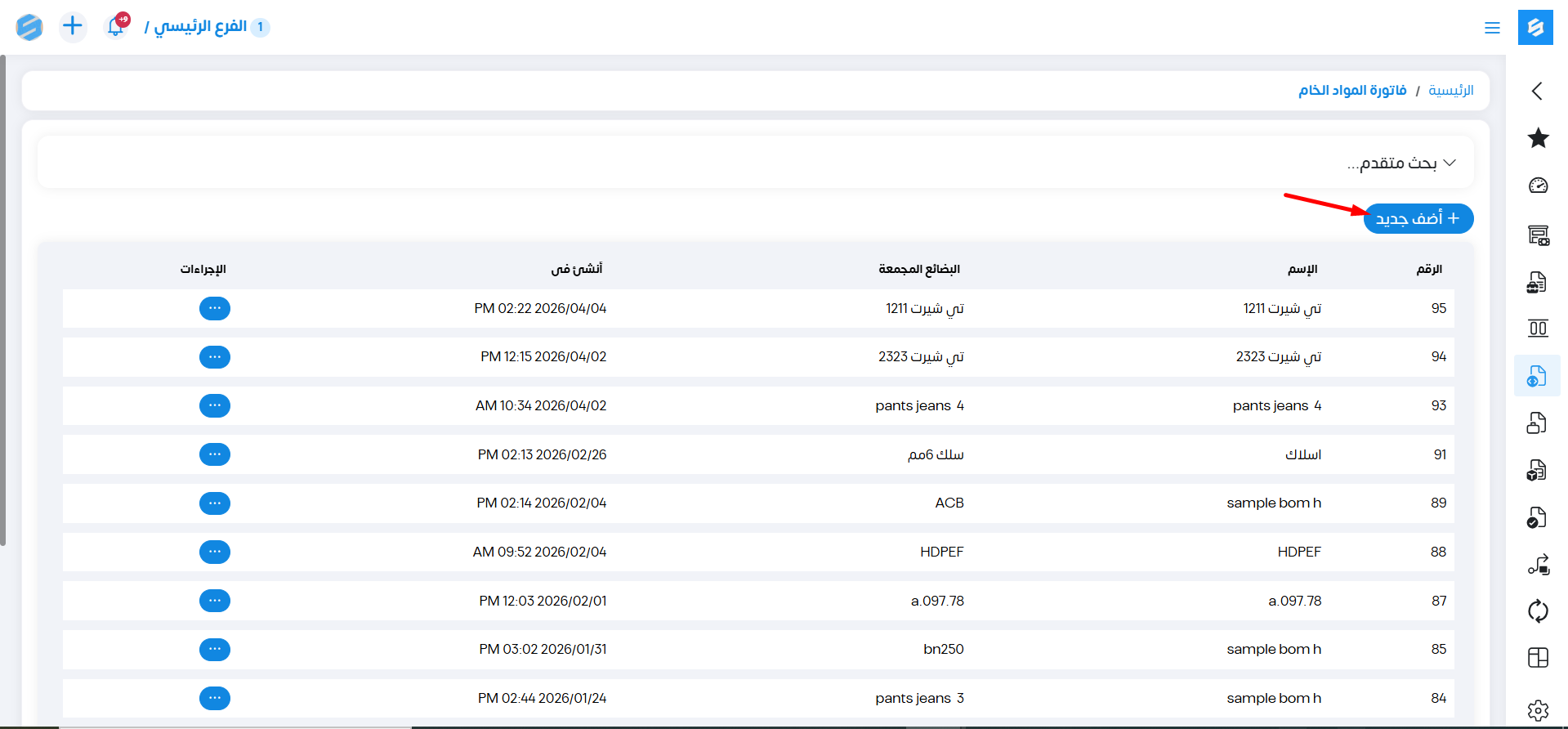Open the actions menu for row 91
This screenshot has height=729, width=1568.
[215, 454]
